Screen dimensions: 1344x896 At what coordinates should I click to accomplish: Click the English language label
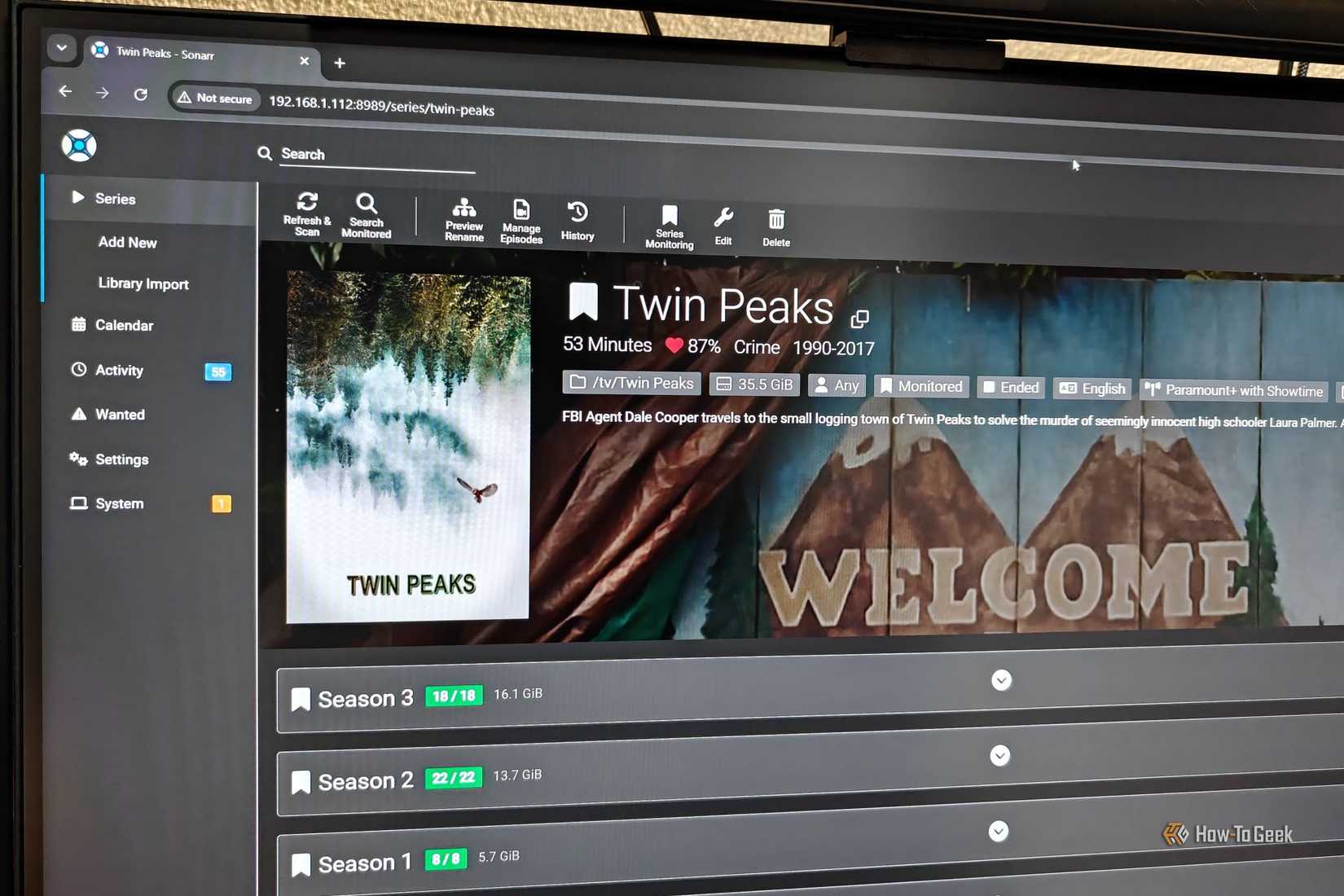(1092, 389)
